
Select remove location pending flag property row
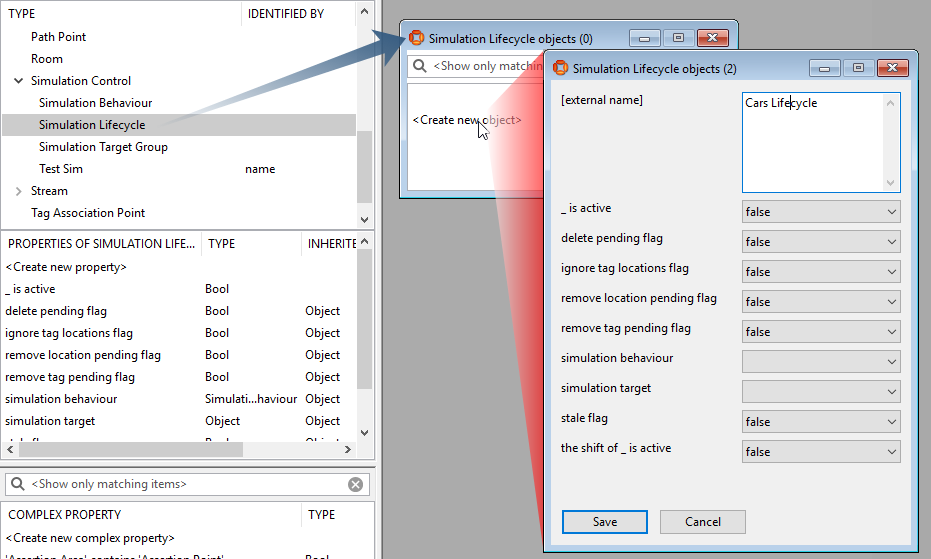[179, 355]
